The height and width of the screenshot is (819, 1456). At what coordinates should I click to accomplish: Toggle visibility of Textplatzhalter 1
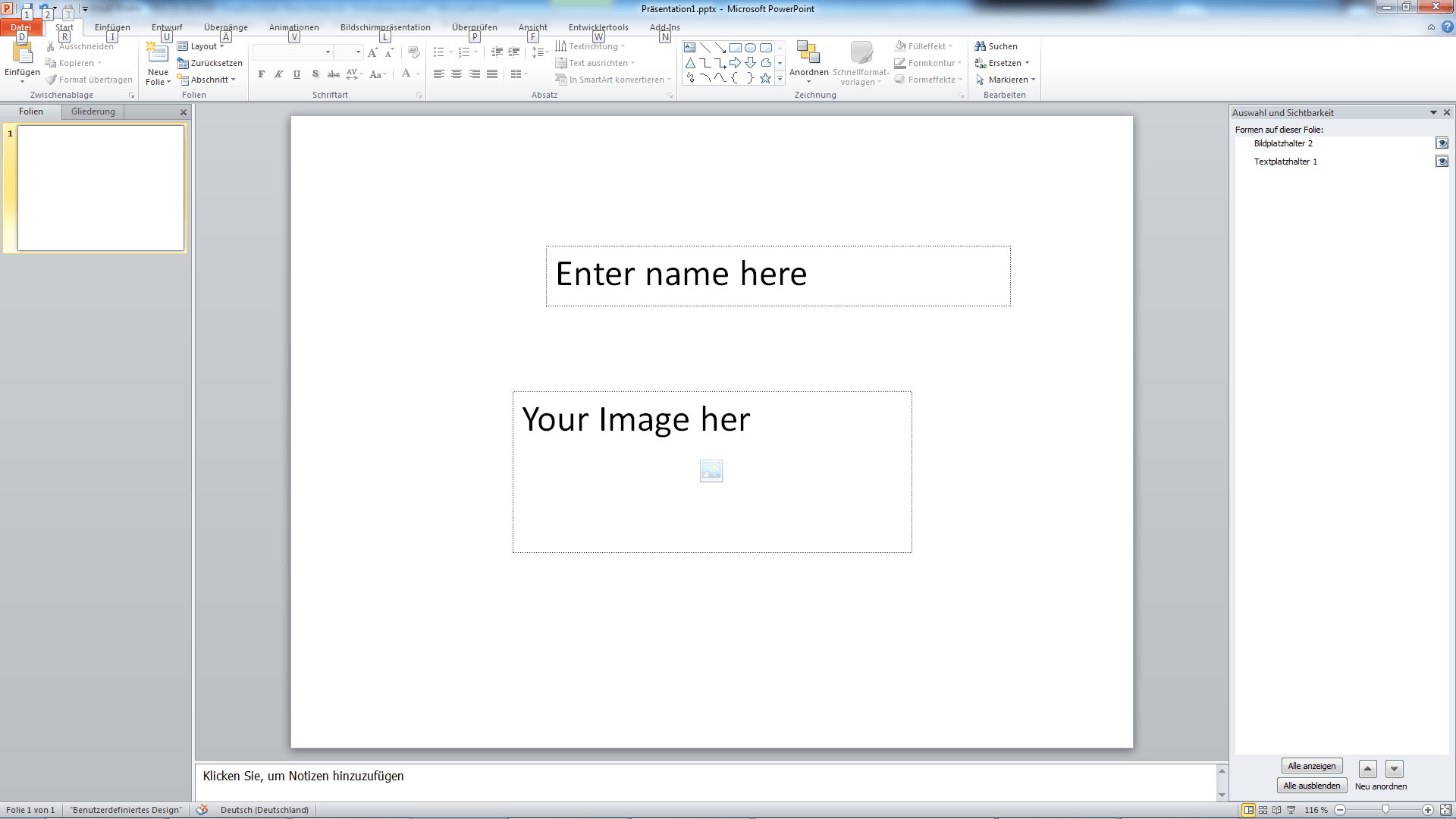[x=1442, y=162]
